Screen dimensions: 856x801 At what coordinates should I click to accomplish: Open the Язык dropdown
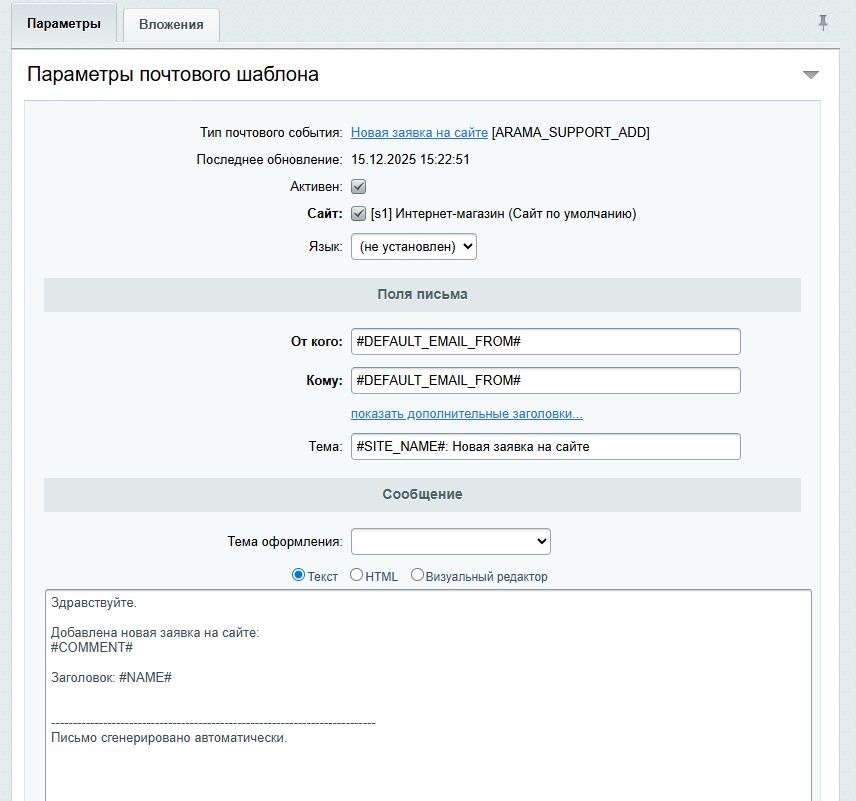point(413,246)
